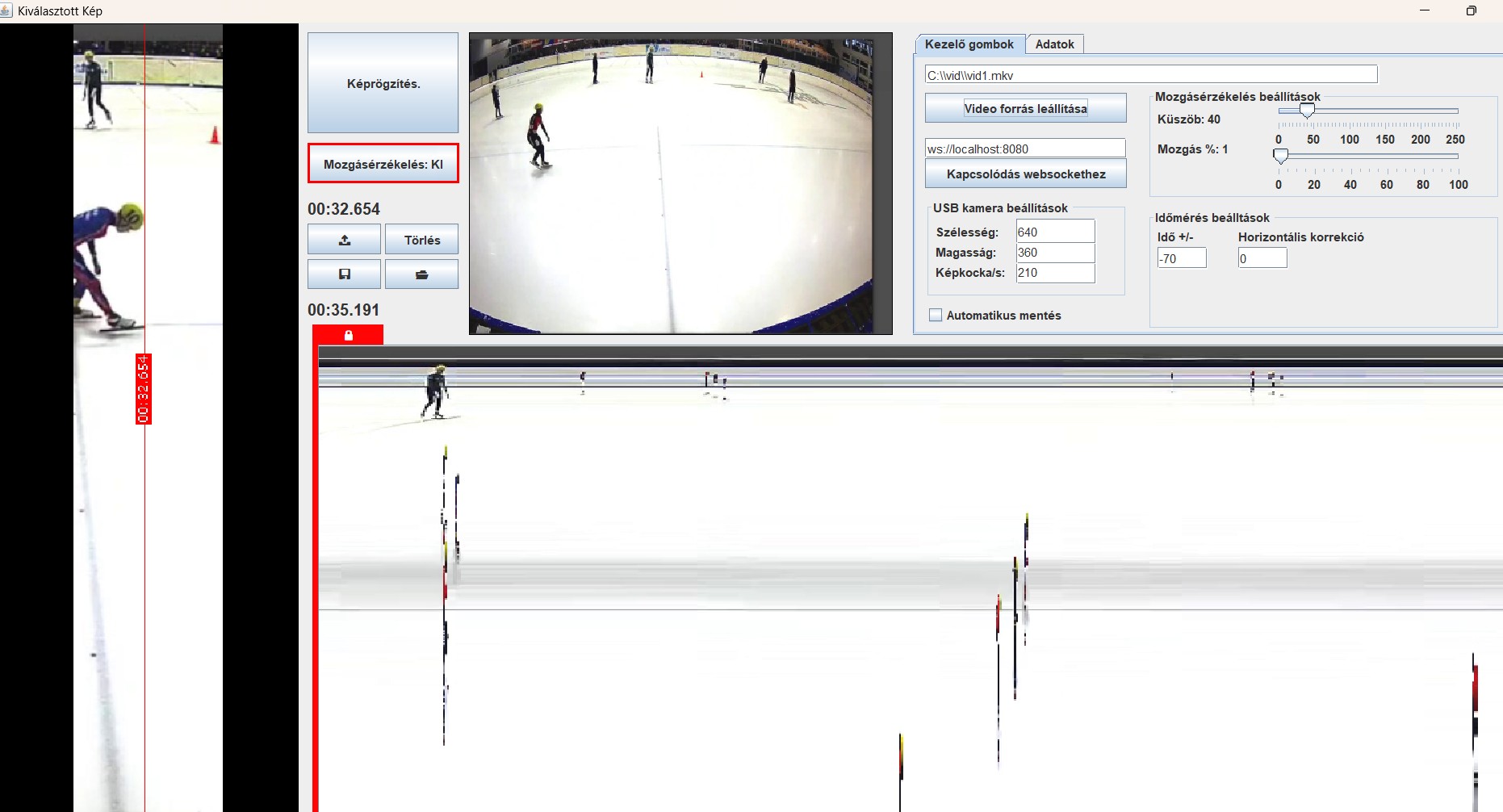Switch to the Adatok tab
The height and width of the screenshot is (812, 1503).
point(1054,44)
